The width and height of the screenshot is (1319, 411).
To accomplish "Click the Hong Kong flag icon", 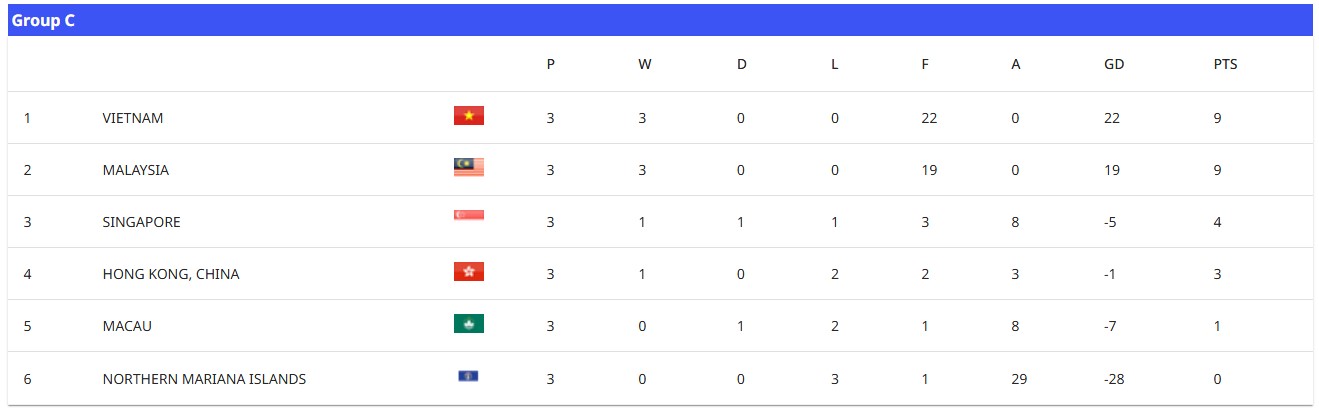I will pyautogui.click(x=468, y=272).
